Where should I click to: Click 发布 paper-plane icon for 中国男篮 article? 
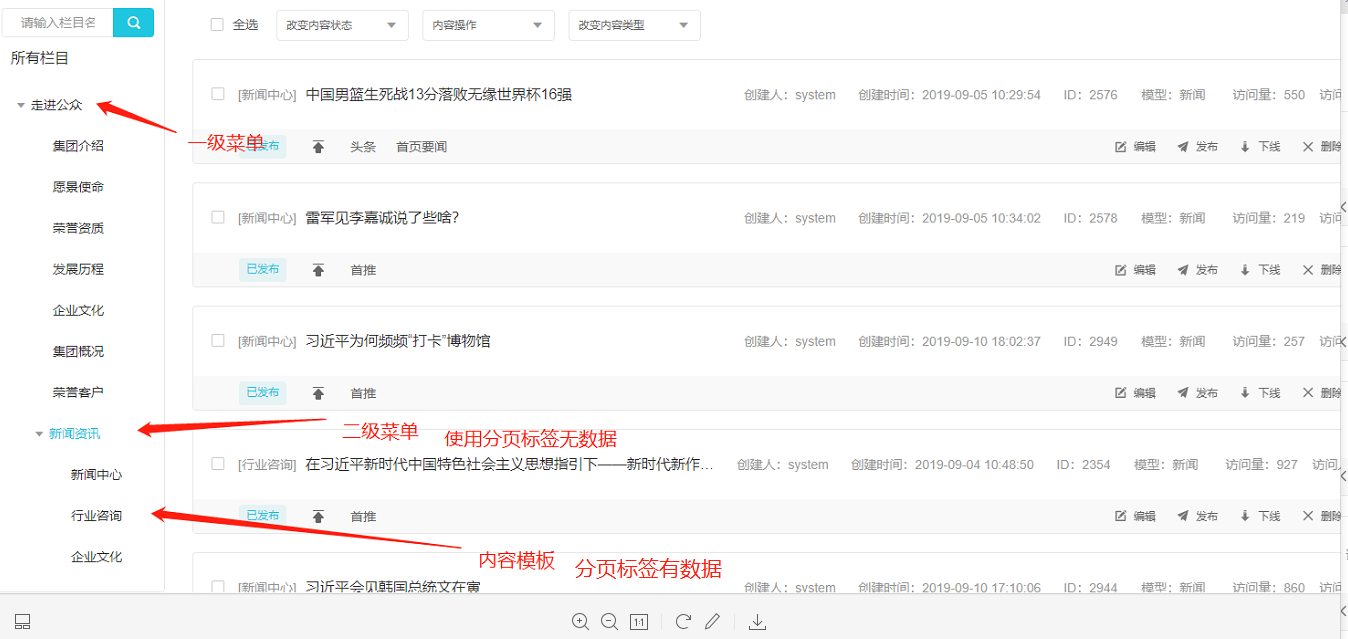point(1184,147)
